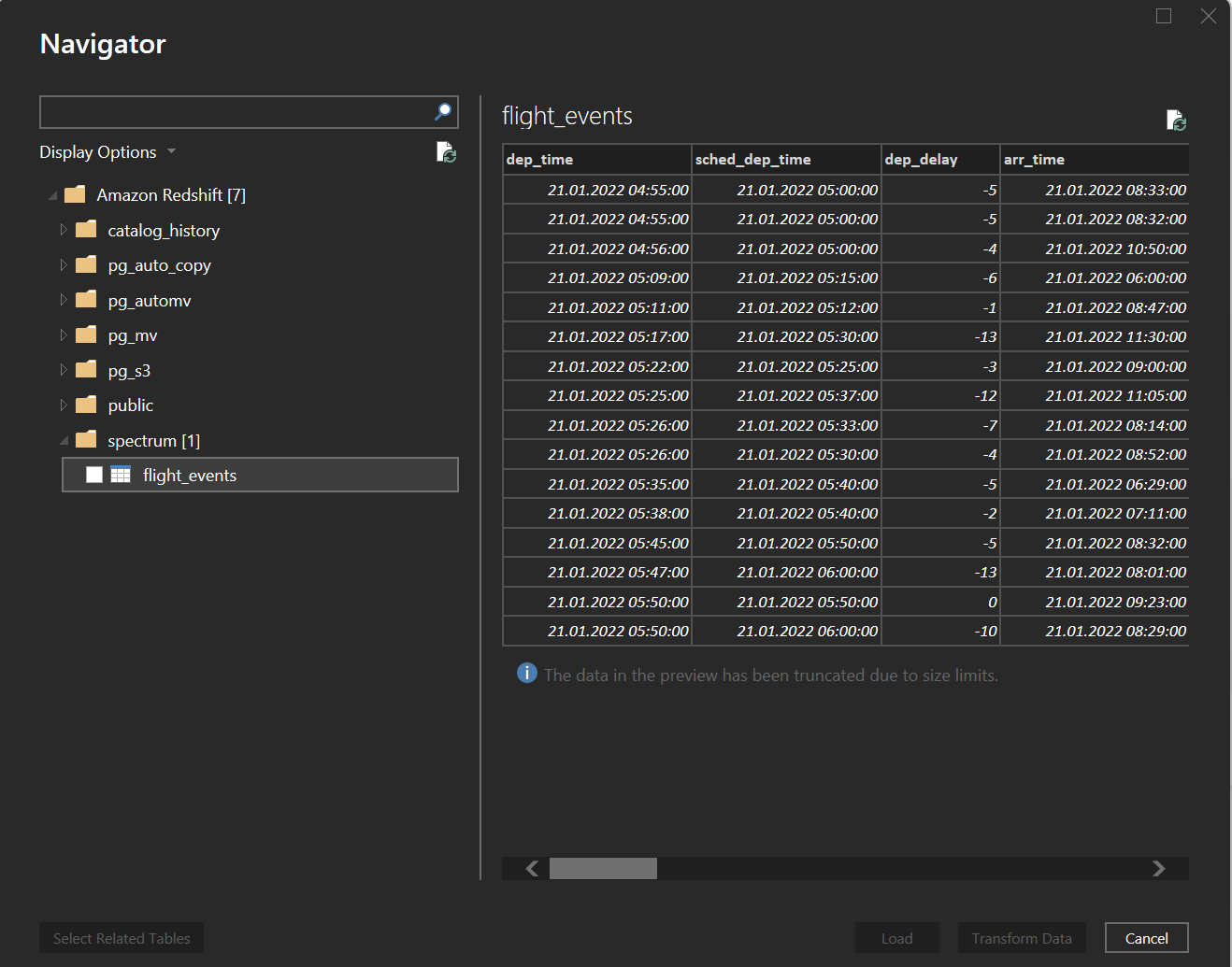The width and height of the screenshot is (1232, 967).
Task: Click sched_dep_time cell 21.01.2022 05:15:00
Action: pos(786,277)
